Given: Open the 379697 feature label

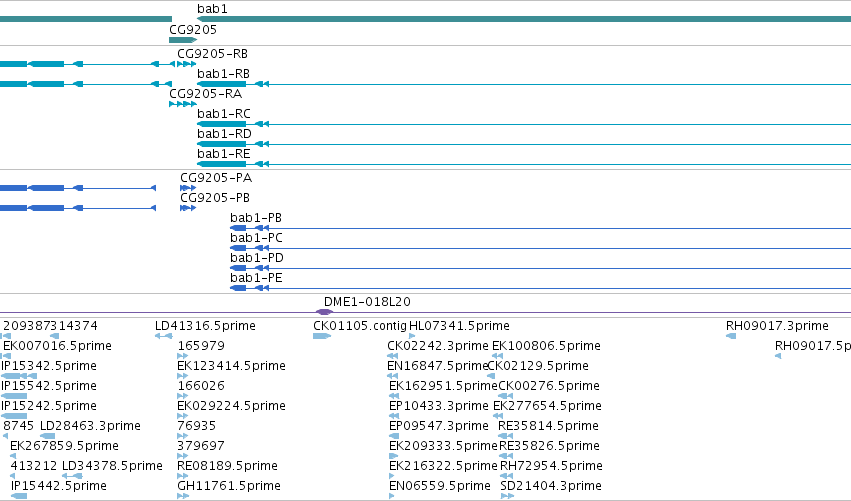Looking at the screenshot, I should pos(201,447).
